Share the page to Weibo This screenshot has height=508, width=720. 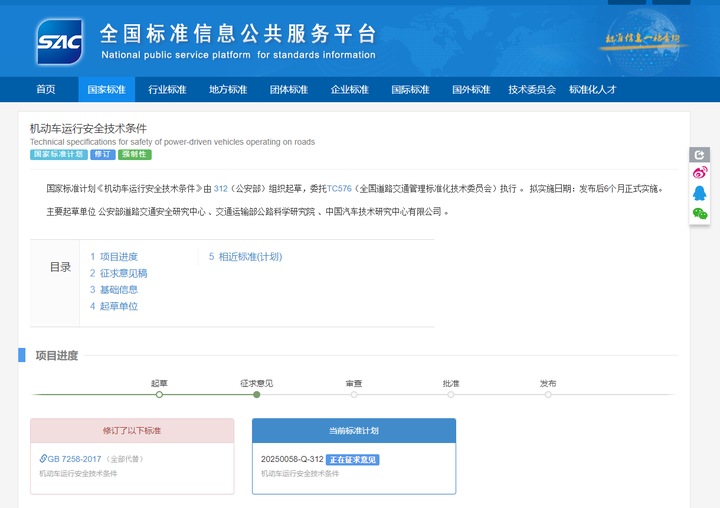[700, 173]
